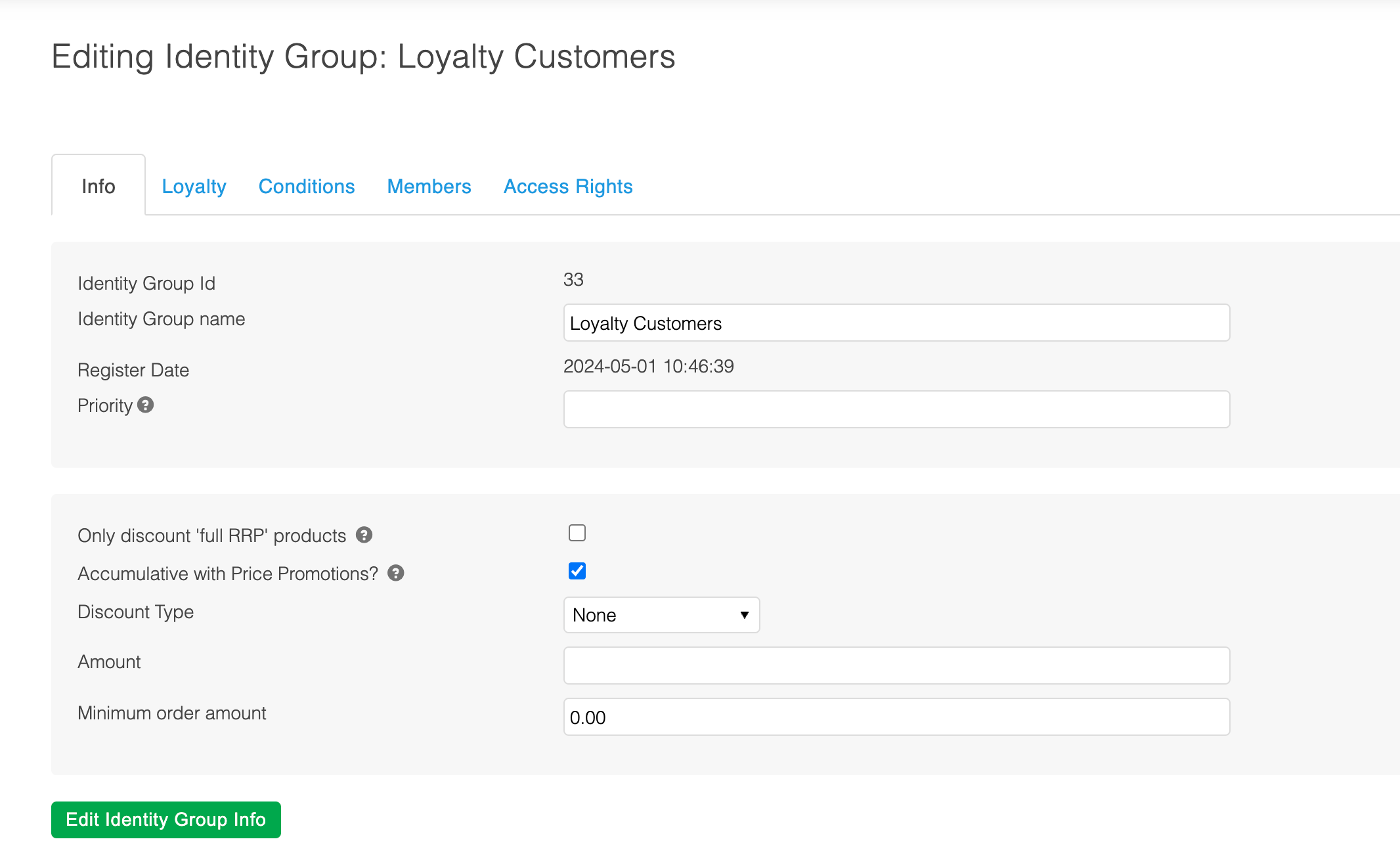Click the Discount Type dropdown arrow

tap(744, 615)
